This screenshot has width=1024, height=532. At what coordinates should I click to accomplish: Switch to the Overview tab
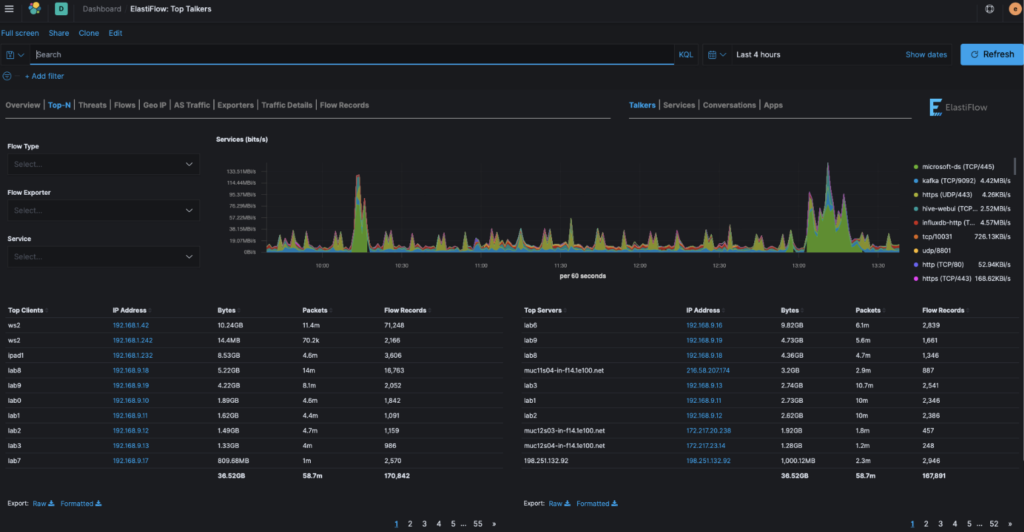23,105
